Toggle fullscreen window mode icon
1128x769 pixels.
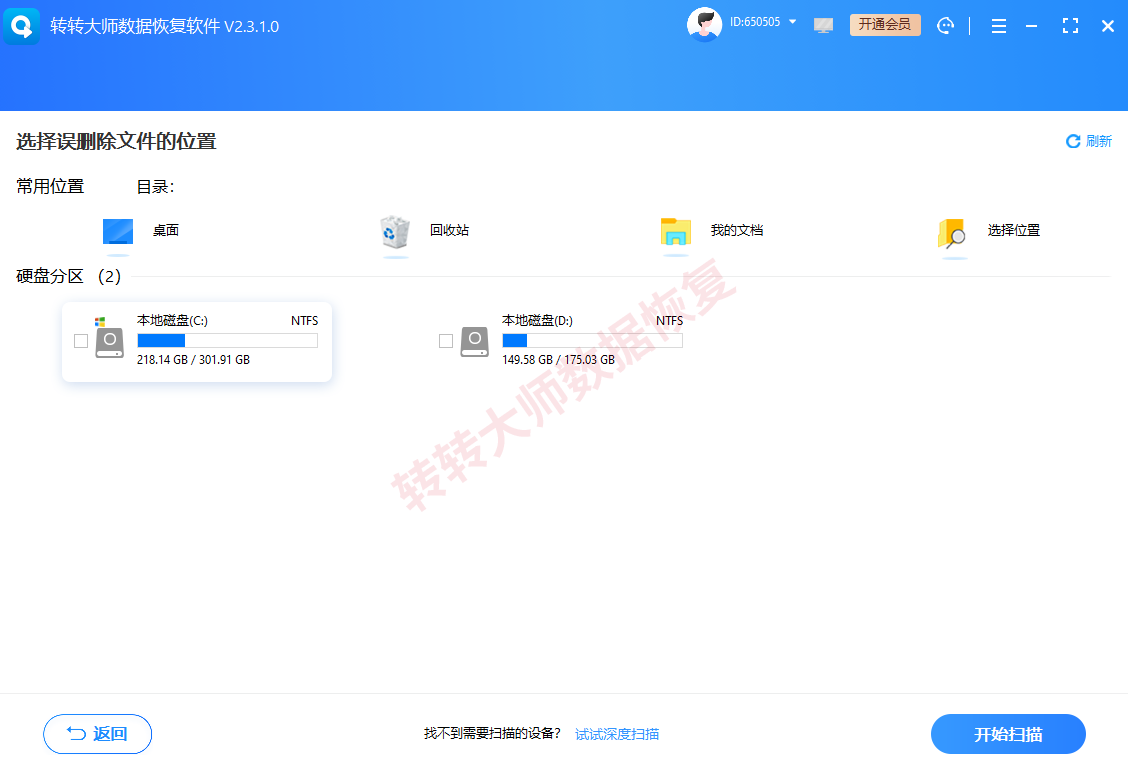tap(1070, 26)
